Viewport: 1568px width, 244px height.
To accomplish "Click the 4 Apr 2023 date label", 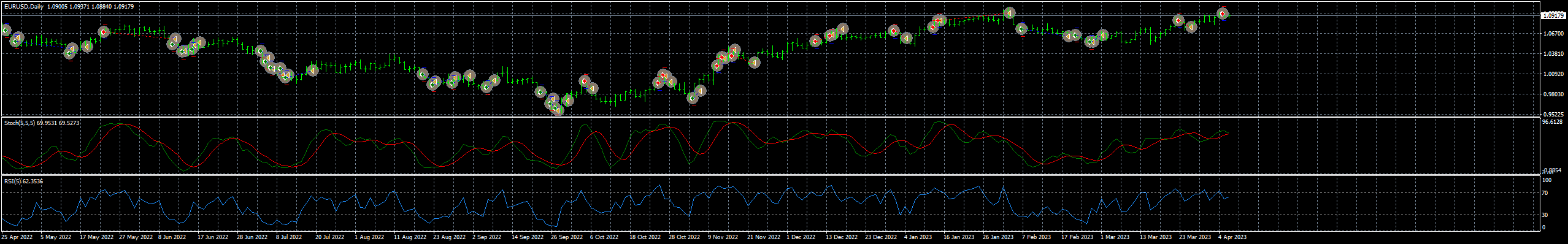I will (1232, 237).
